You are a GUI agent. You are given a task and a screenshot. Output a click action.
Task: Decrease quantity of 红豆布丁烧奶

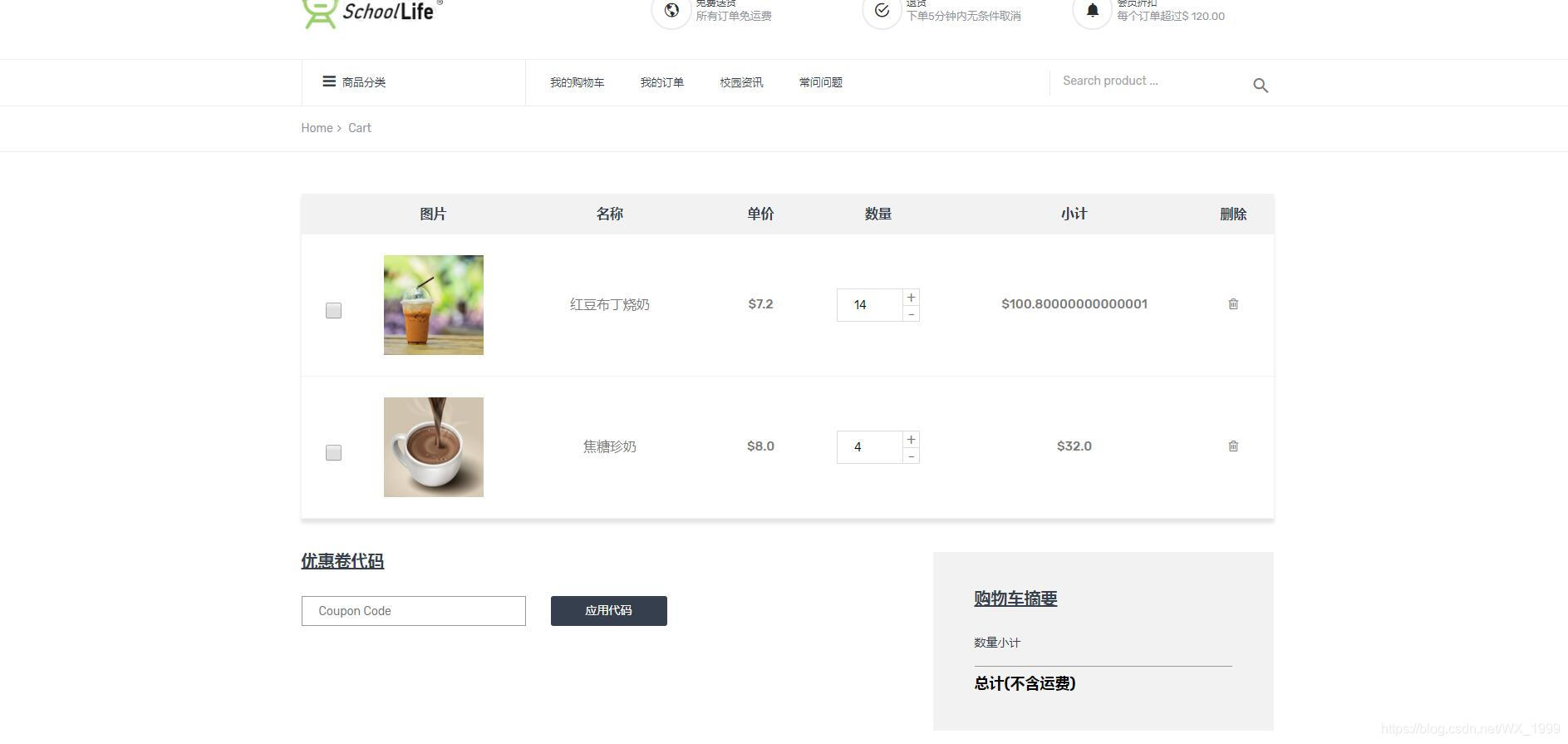[911, 314]
